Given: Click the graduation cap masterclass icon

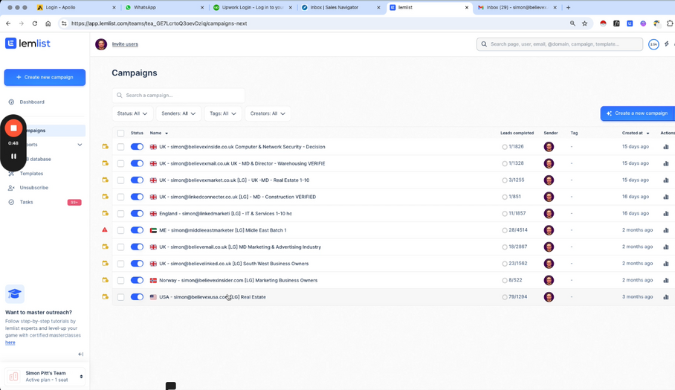Looking at the screenshot, I should tap(15, 294).
